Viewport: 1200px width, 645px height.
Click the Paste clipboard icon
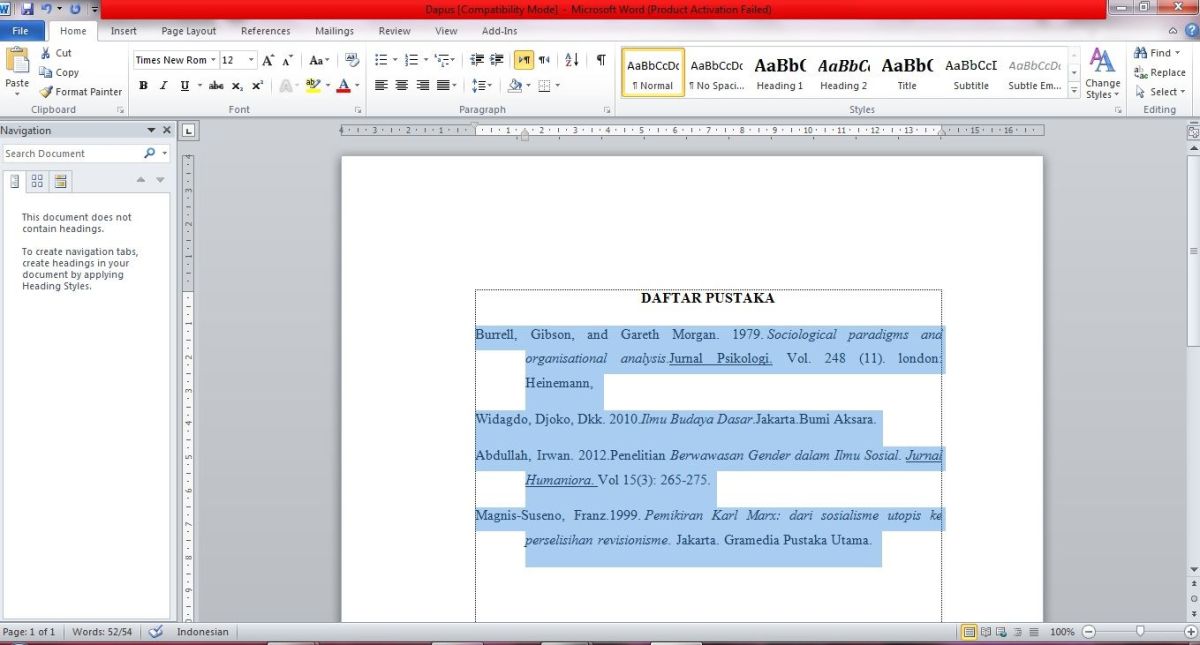[x=17, y=60]
